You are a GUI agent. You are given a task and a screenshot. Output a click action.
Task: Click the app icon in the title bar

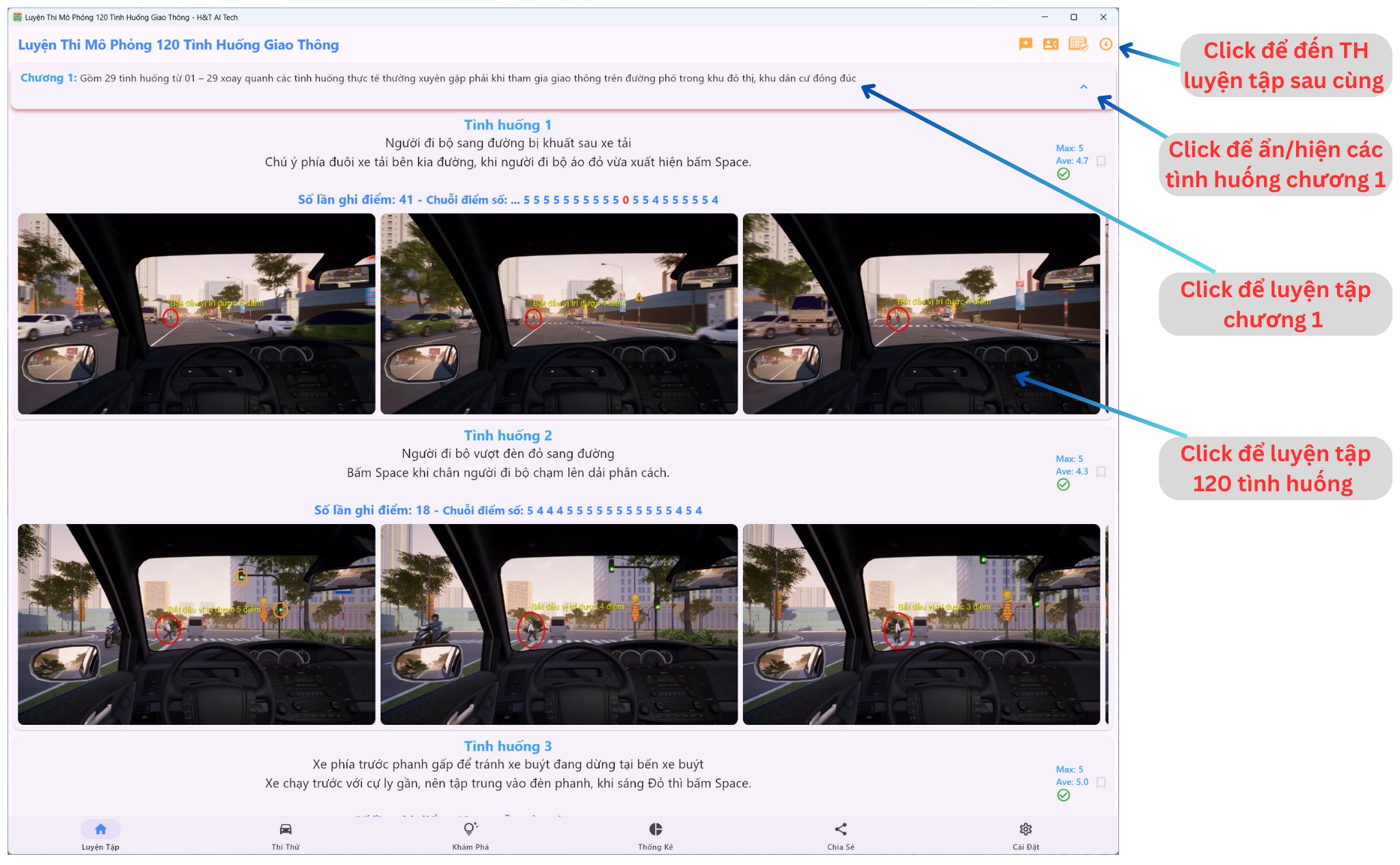tap(17, 17)
